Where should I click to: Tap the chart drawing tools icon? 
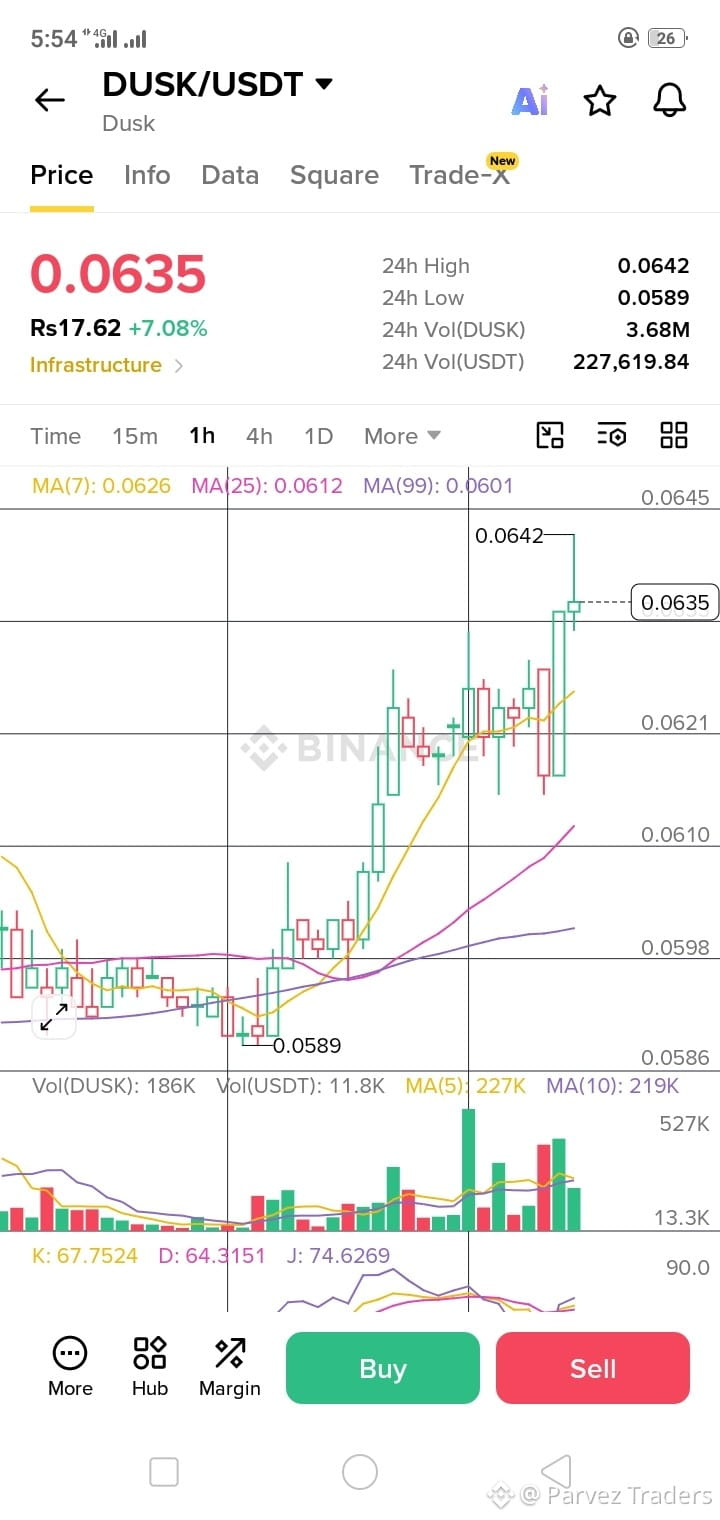pos(550,435)
